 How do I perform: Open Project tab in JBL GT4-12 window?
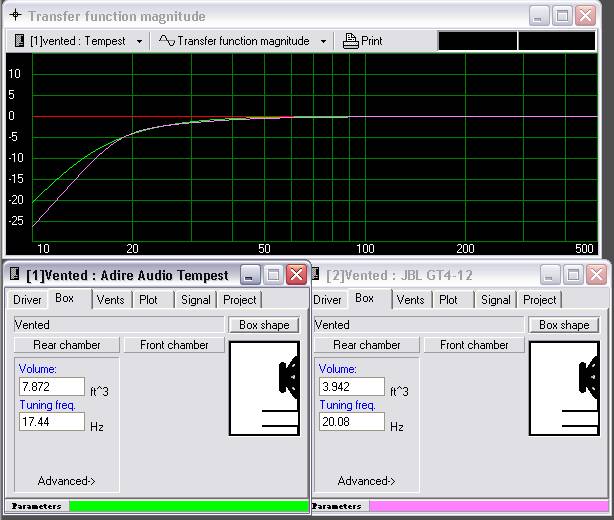539,300
